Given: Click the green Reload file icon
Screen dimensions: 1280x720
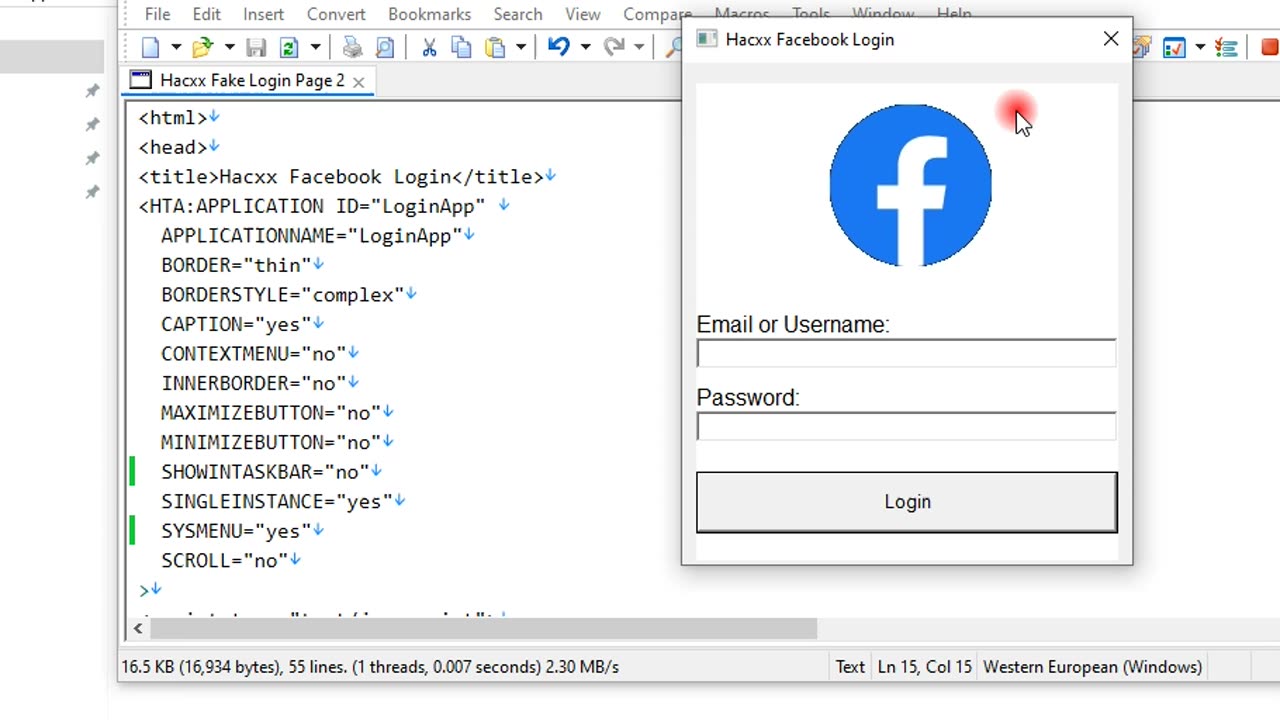Looking at the screenshot, I should [289, 47].
